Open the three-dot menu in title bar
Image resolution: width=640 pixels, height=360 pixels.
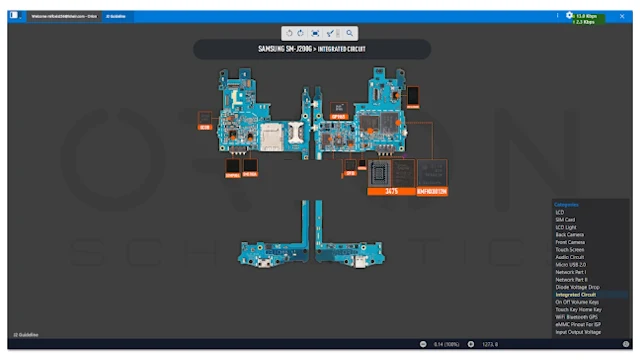pos(557,16)
